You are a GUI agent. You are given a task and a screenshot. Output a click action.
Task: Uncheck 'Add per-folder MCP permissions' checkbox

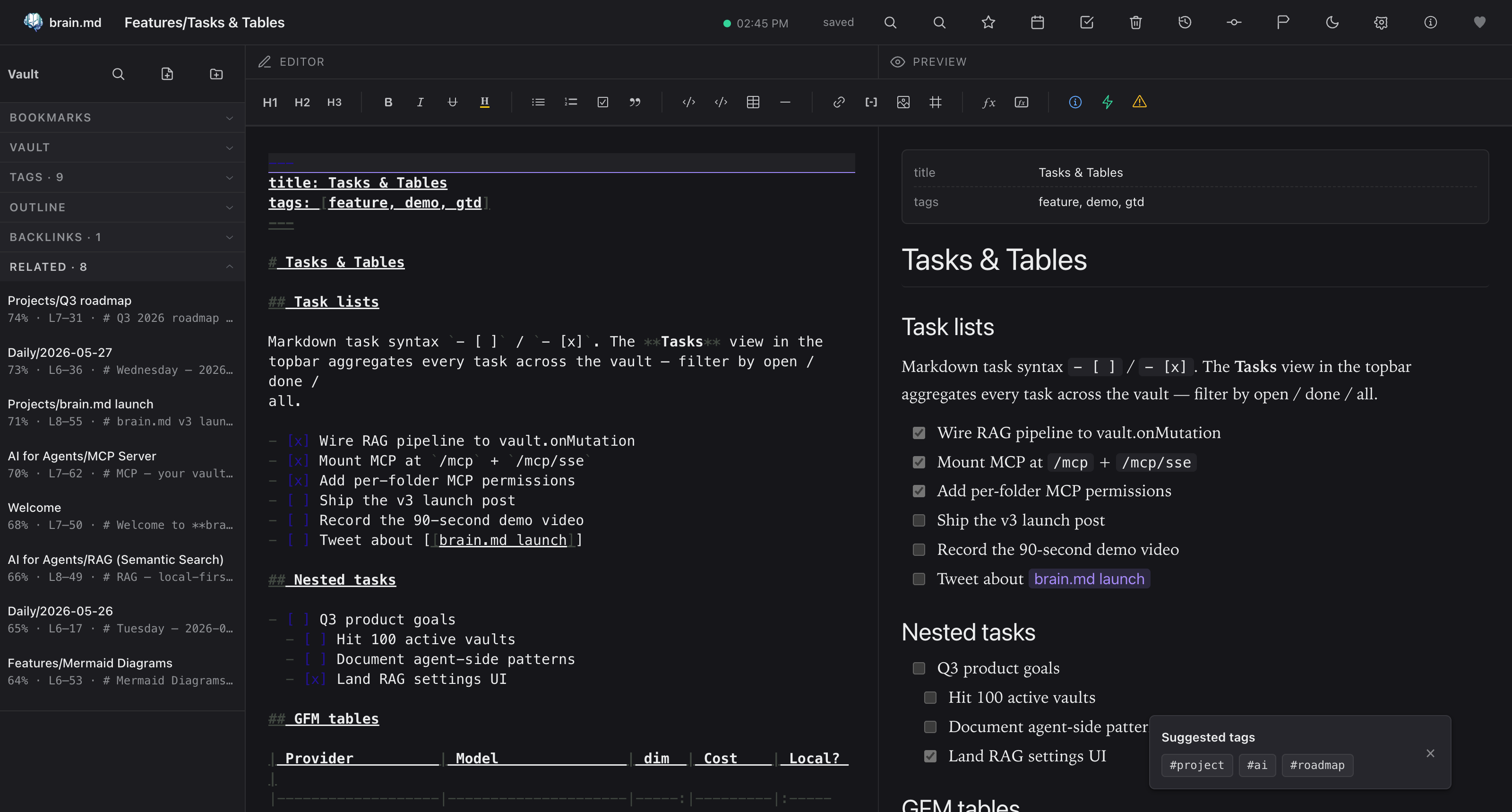pyautogui.click(x=919, y=492)
